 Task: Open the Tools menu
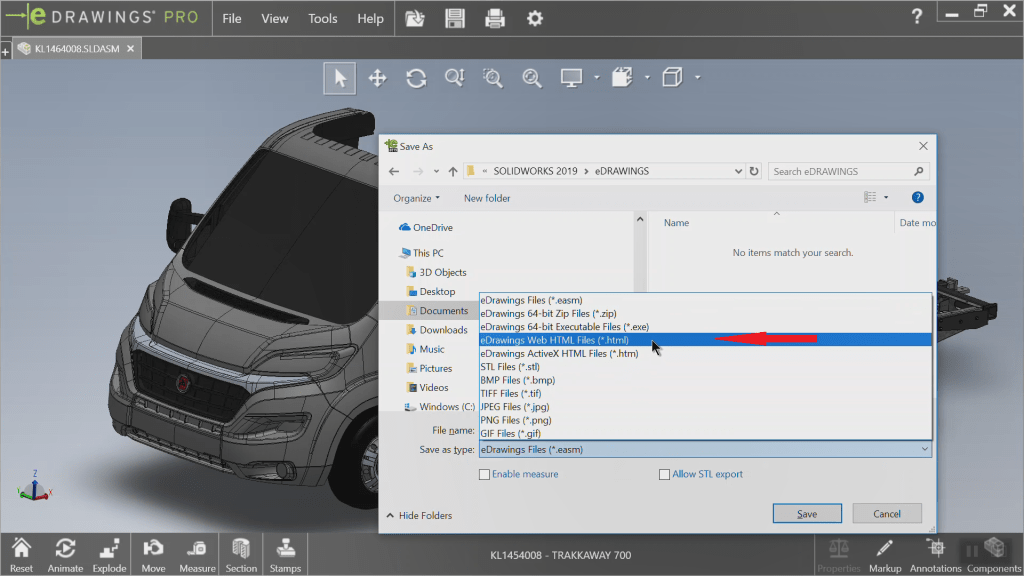pos(322,18)
